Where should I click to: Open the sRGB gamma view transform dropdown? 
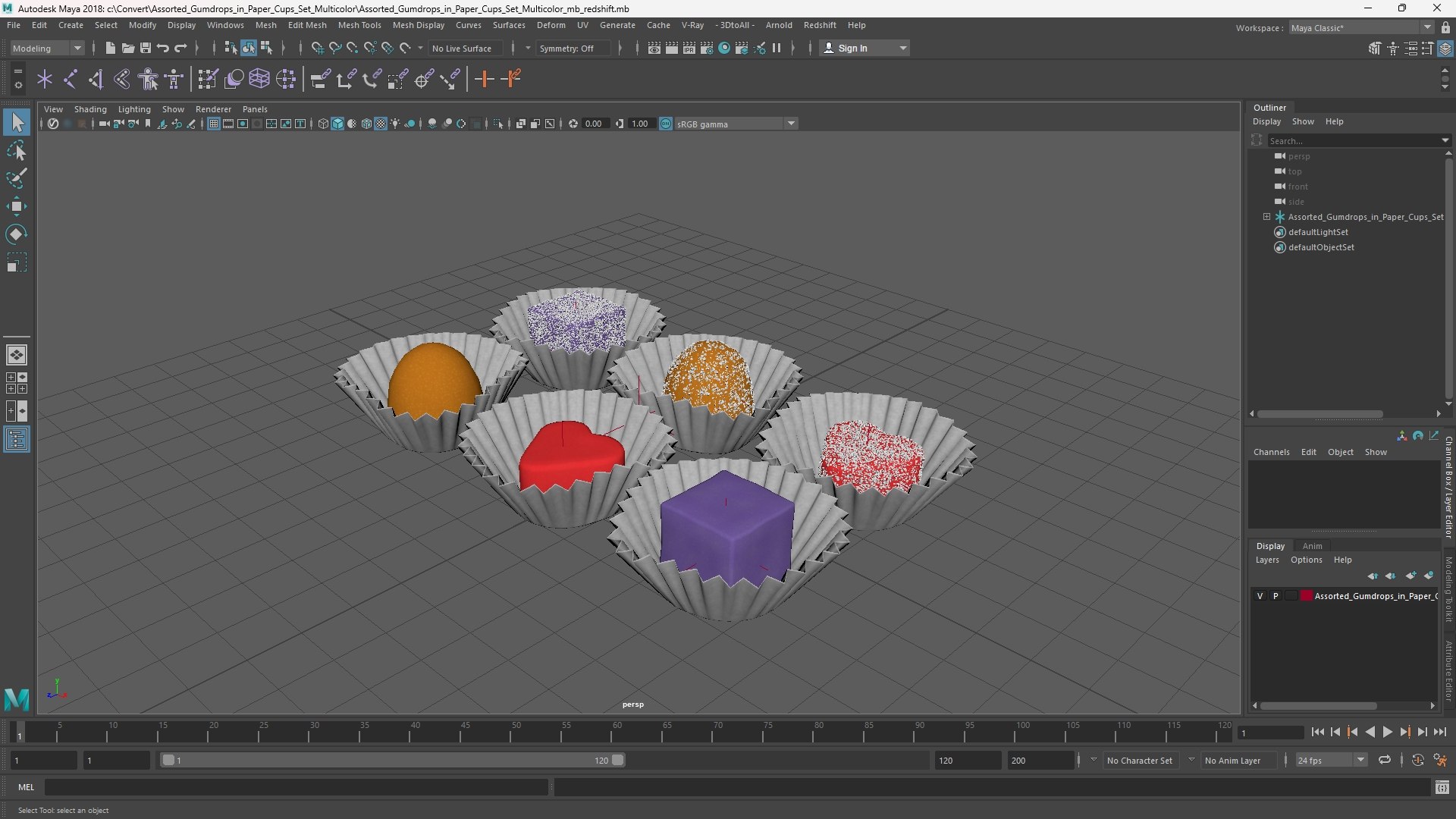(736, 124)
